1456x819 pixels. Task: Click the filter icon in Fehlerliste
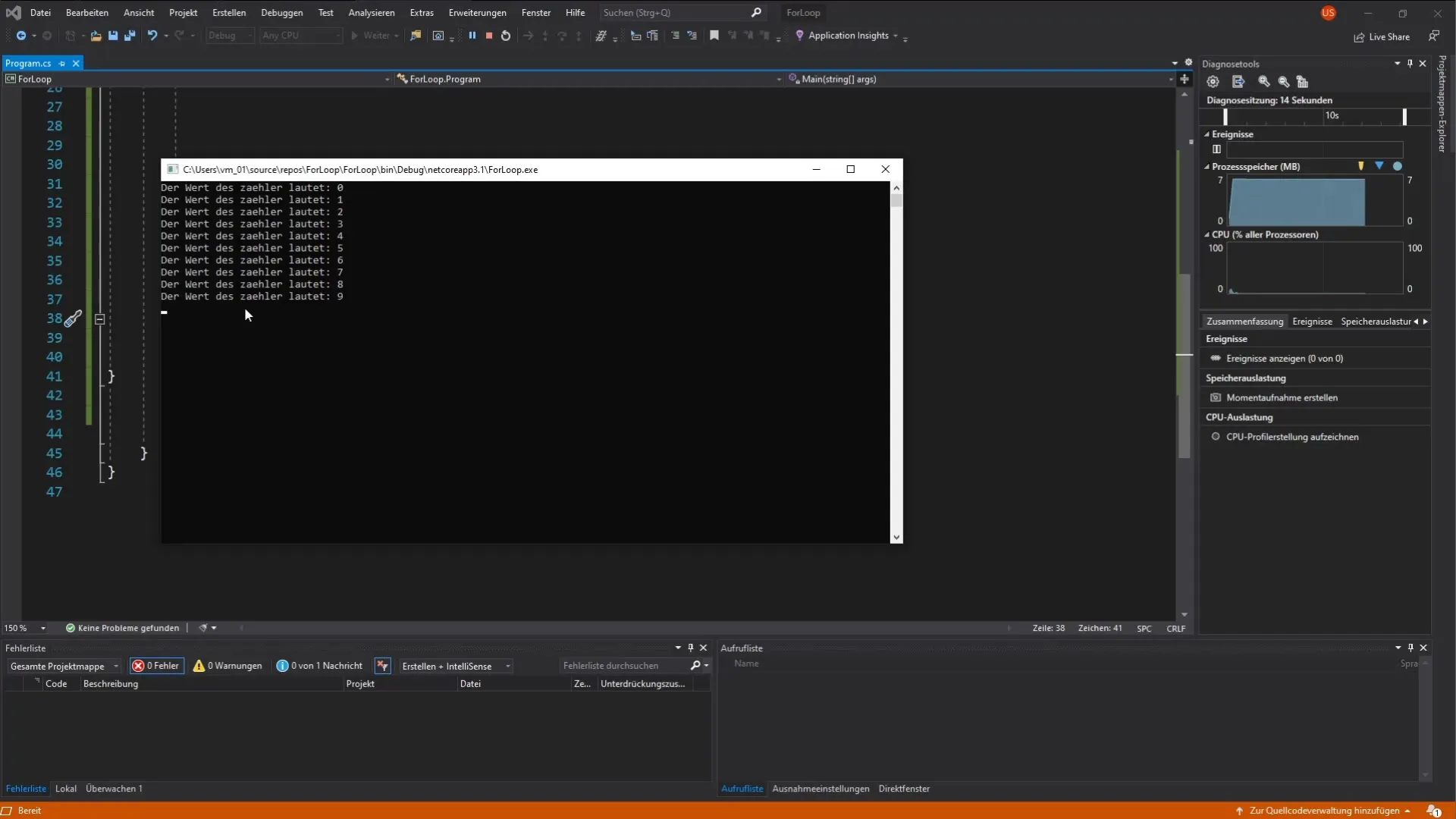(382, 666)
